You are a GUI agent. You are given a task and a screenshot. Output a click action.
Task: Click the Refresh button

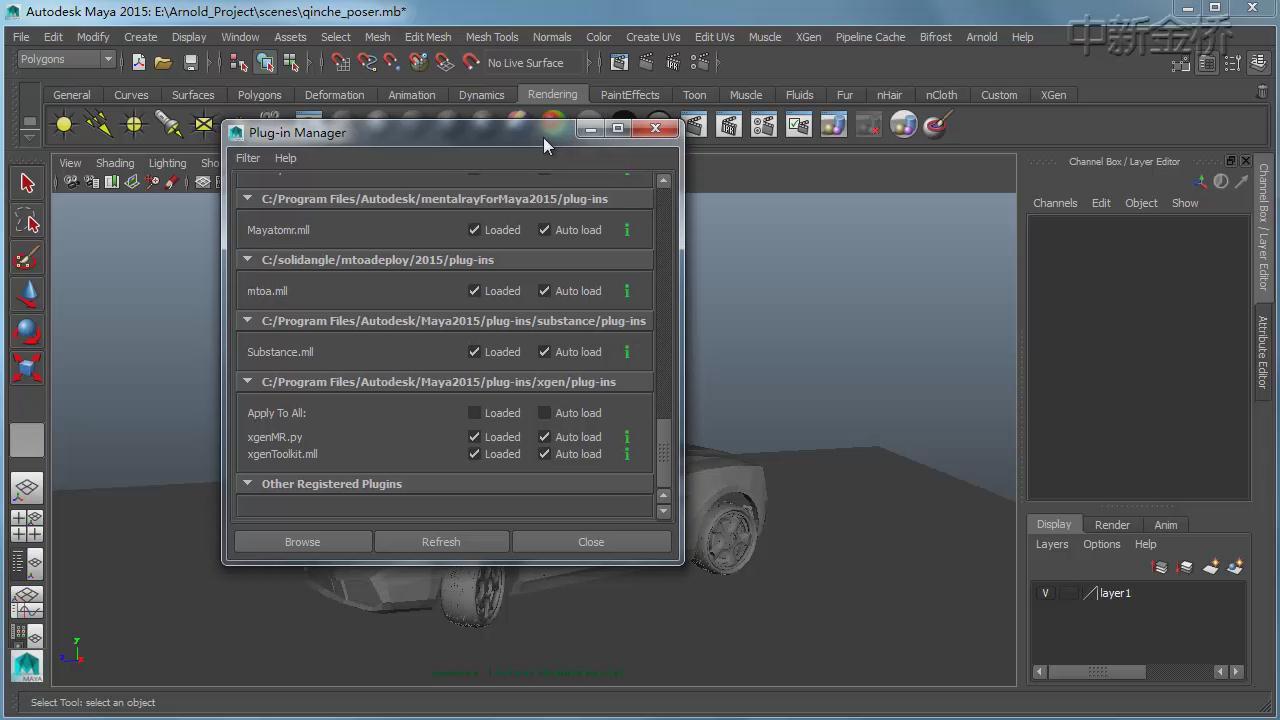coord(441,542)
